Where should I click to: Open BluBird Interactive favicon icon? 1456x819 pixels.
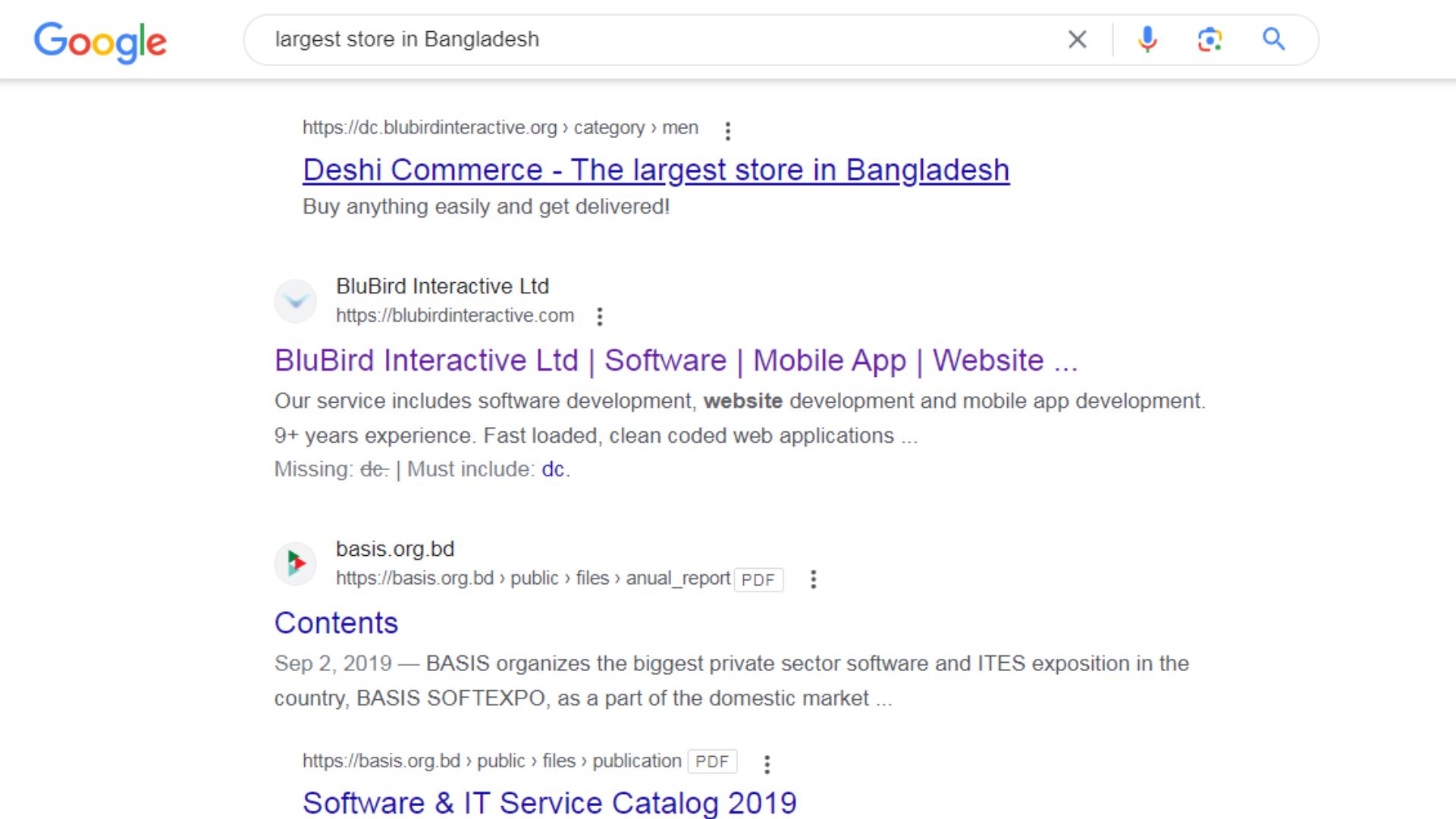pyautogui.click(x=295, y=301)
